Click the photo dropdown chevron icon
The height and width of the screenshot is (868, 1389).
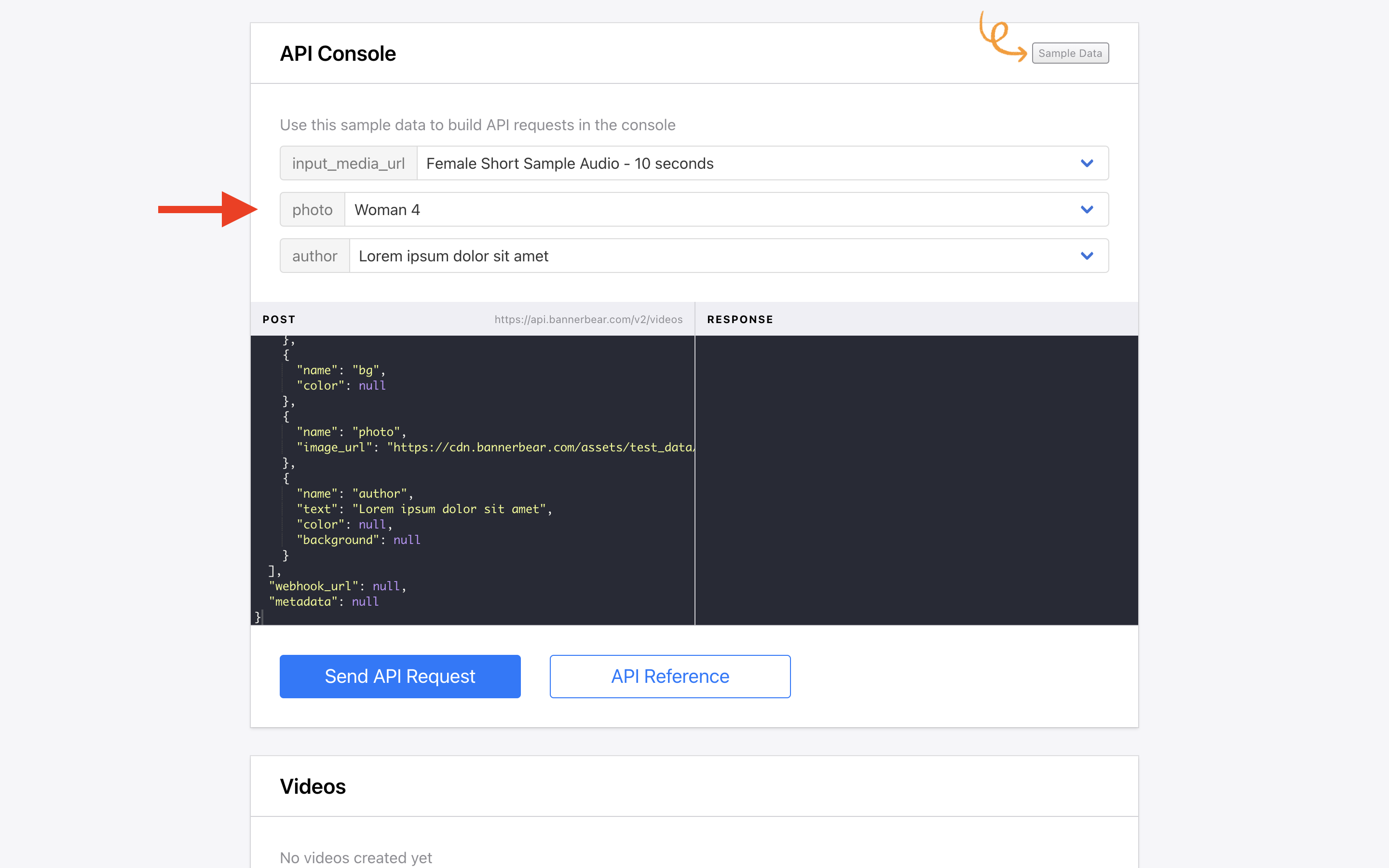[1087, 210]
